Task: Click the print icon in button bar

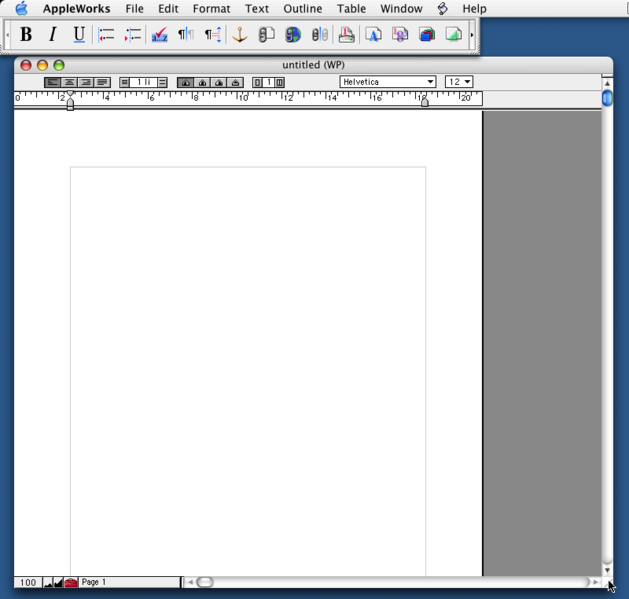Action: (x=347, y=35)
